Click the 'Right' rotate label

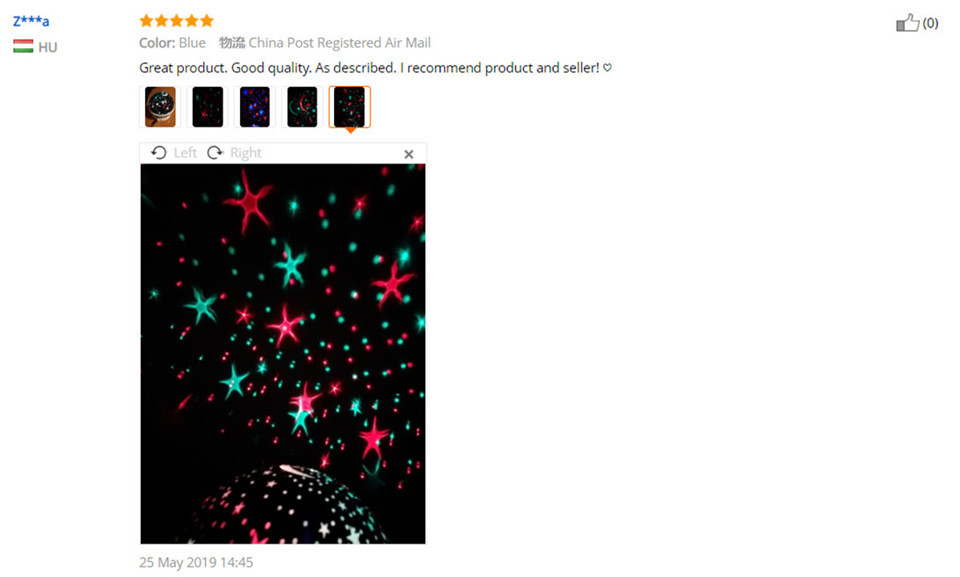pos(246,153)
